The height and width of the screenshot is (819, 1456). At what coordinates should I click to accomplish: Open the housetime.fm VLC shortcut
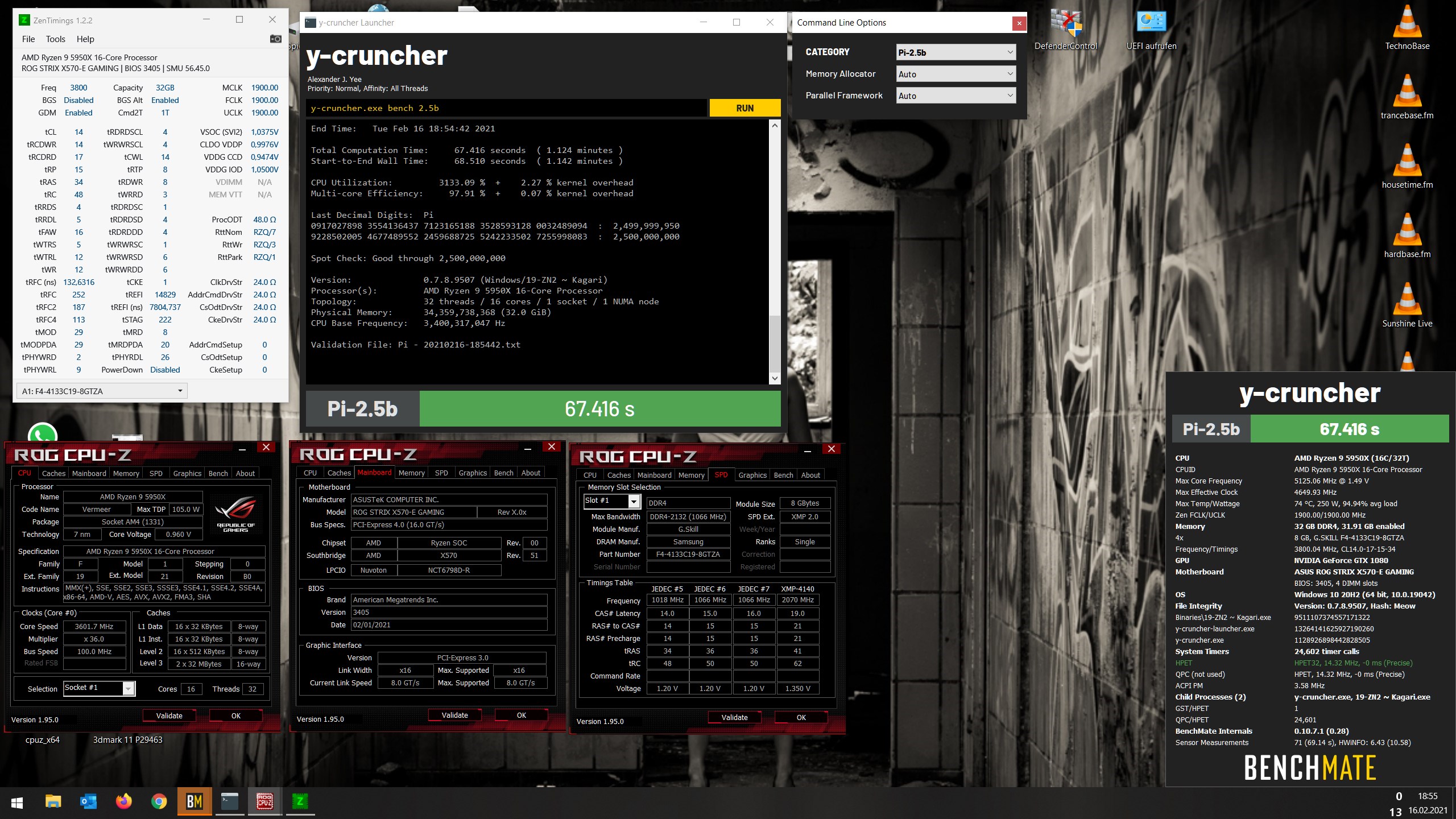[x=1407, y=167]
